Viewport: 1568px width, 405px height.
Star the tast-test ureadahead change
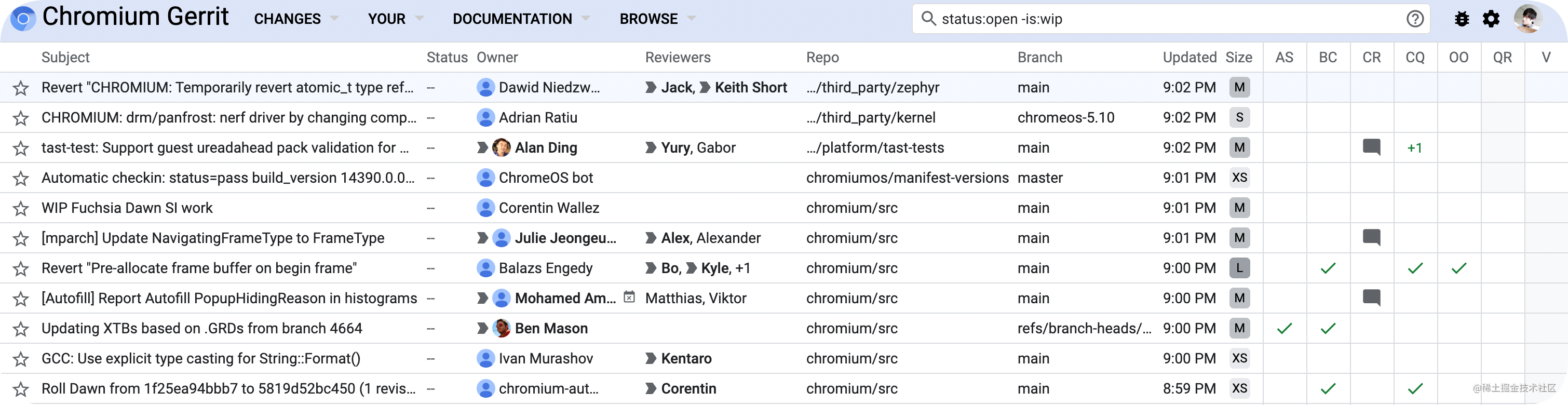(x=21, y=148)
